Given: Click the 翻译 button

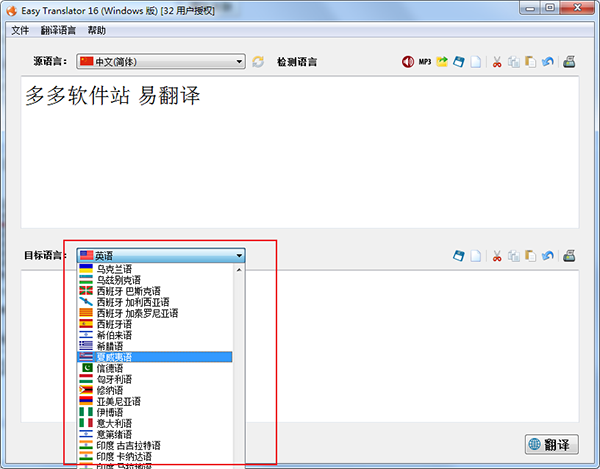Looking at the screenshot, I should pyautogui.click(x=551, y=445).
